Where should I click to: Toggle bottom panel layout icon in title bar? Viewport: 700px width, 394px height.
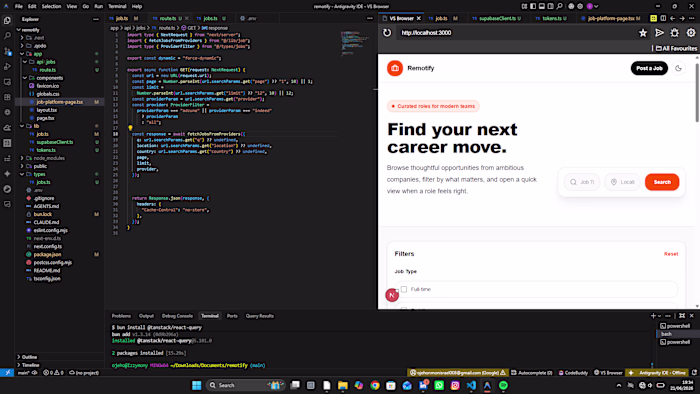(542, 6)
